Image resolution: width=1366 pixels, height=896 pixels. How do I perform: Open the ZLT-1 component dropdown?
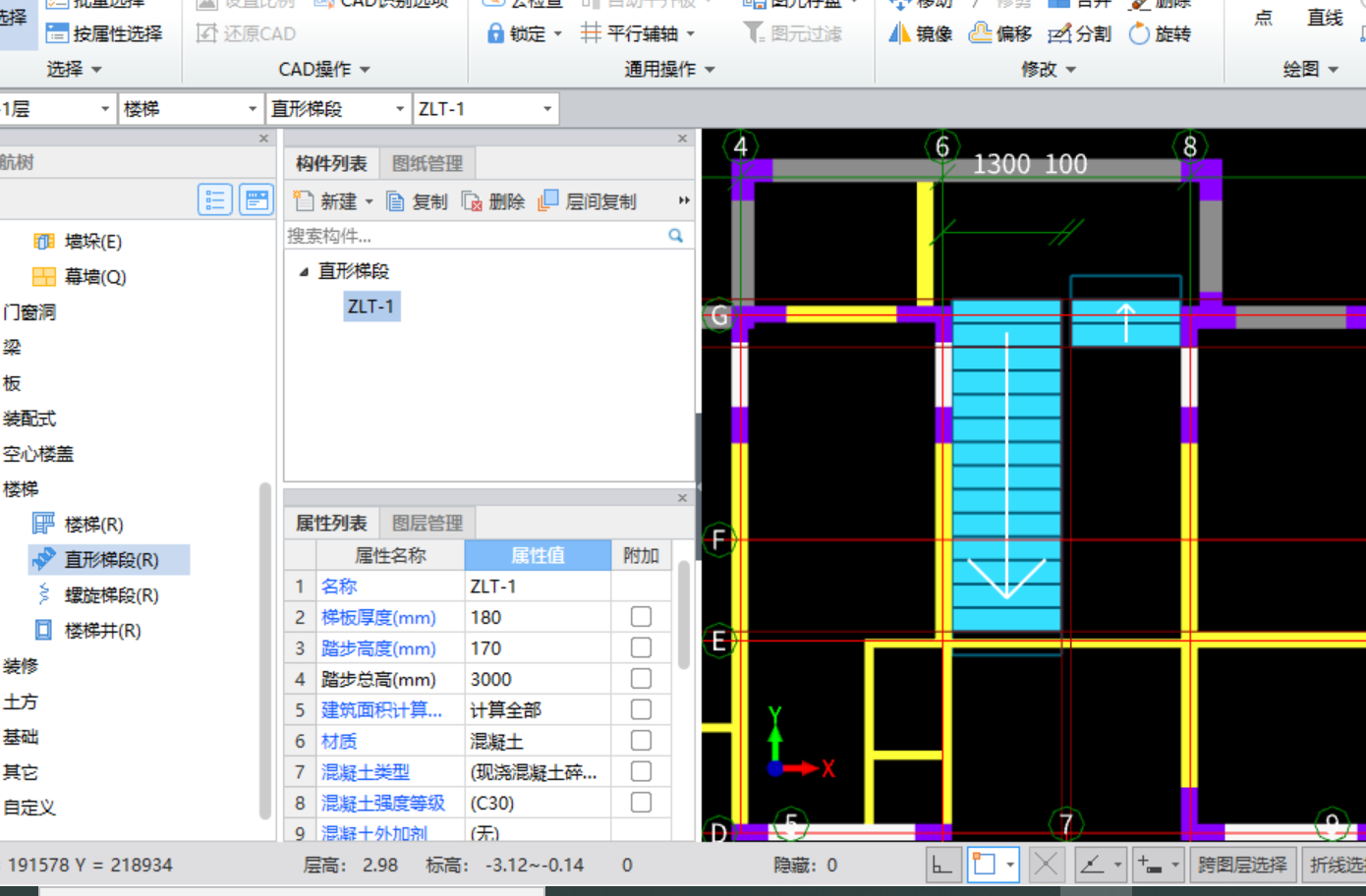[x=547, y=109]
